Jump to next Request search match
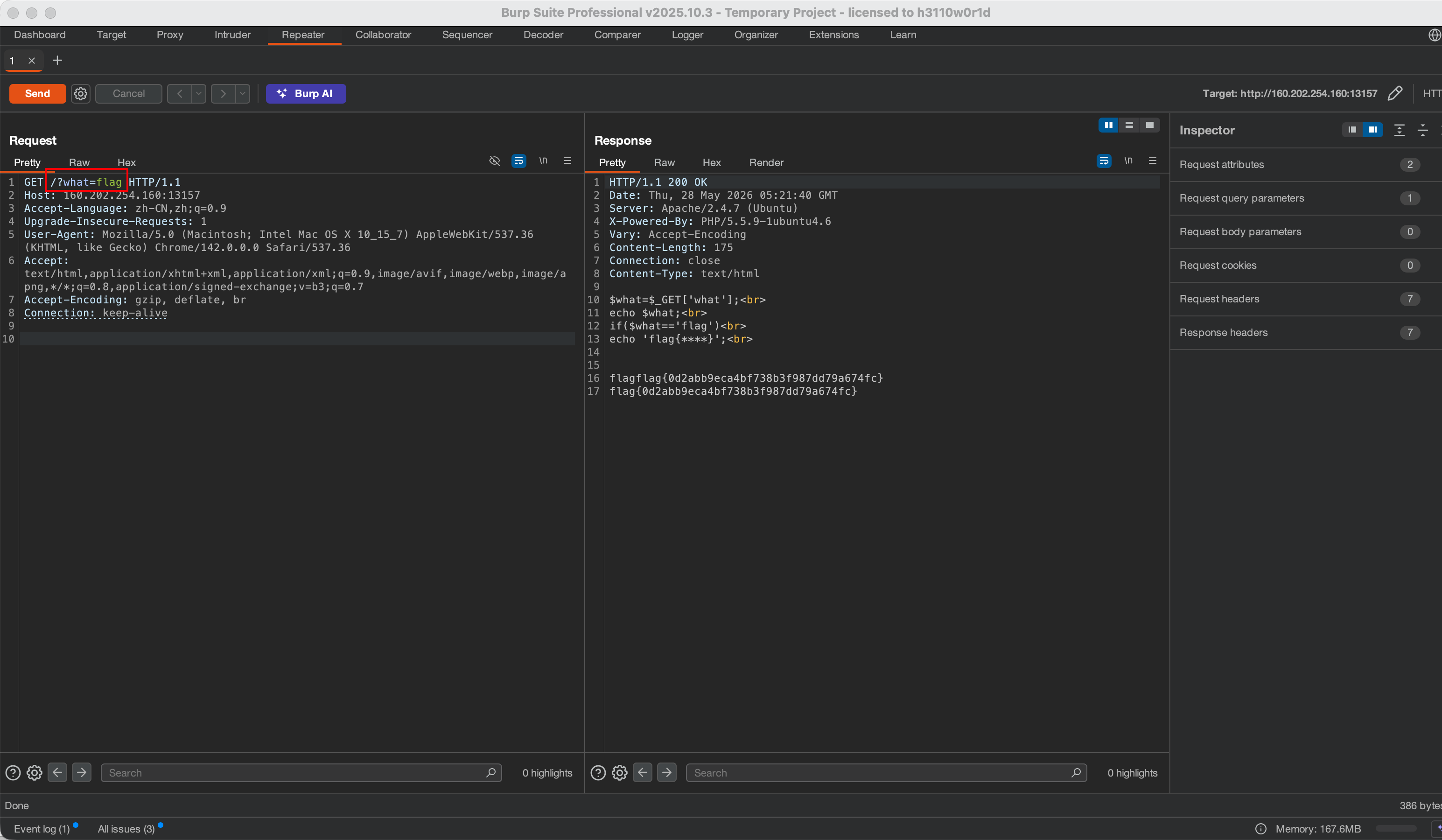This screenshot has width=1442, height=840. coord(82,772)
